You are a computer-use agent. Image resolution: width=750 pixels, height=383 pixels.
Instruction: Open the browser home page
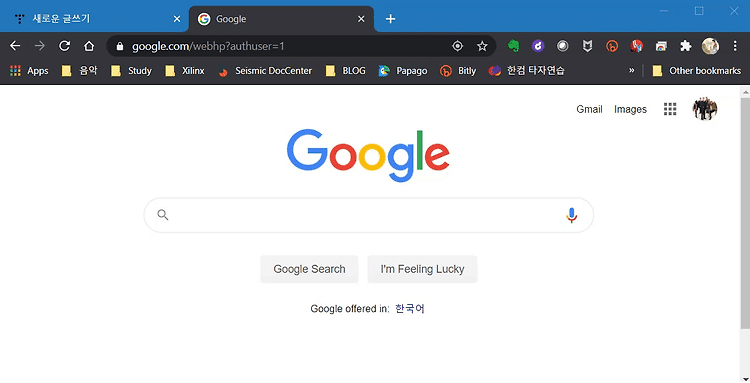(x=89, y=46)
